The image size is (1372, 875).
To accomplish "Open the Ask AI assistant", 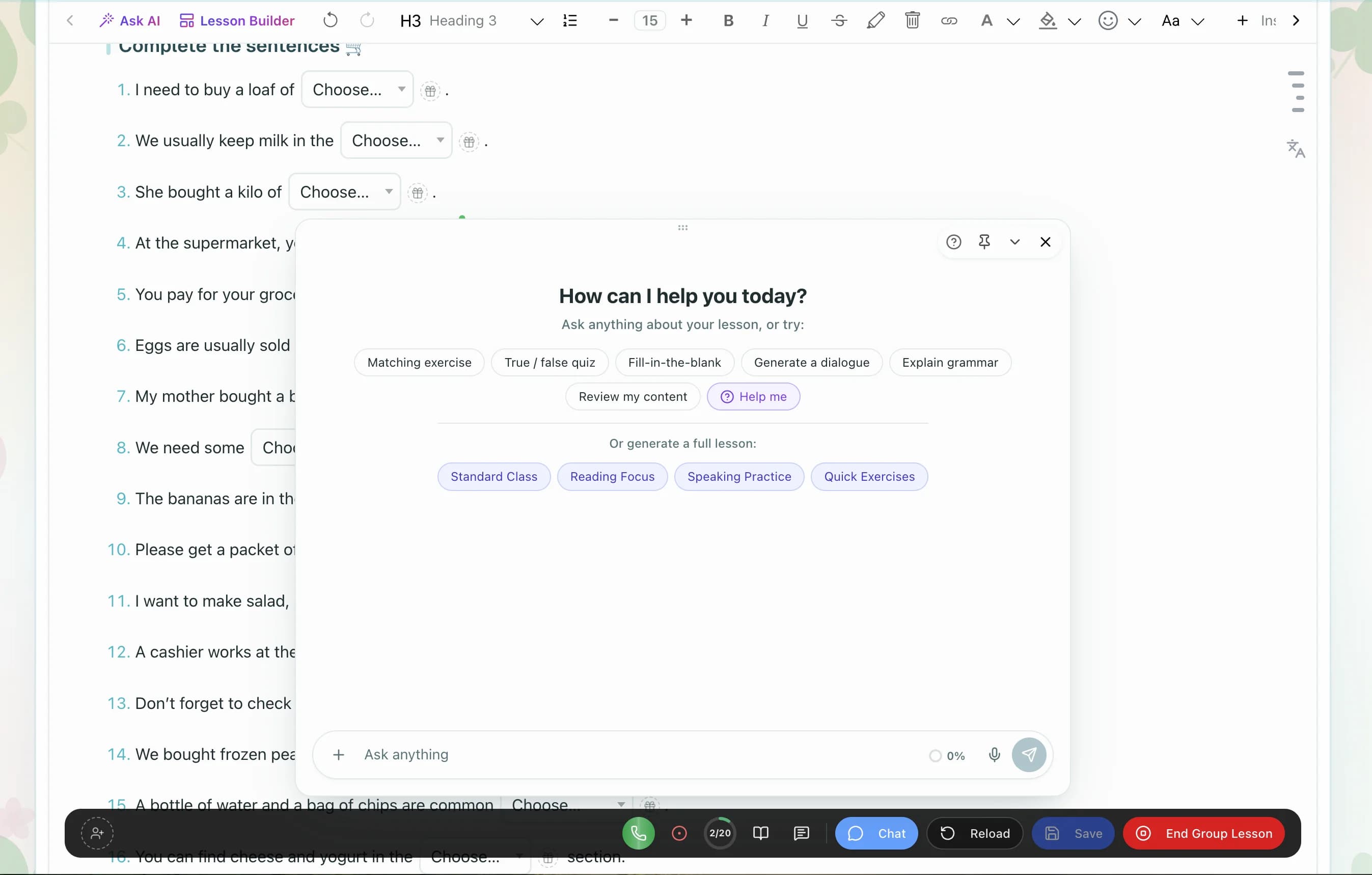I will click(x=130, y=20).
